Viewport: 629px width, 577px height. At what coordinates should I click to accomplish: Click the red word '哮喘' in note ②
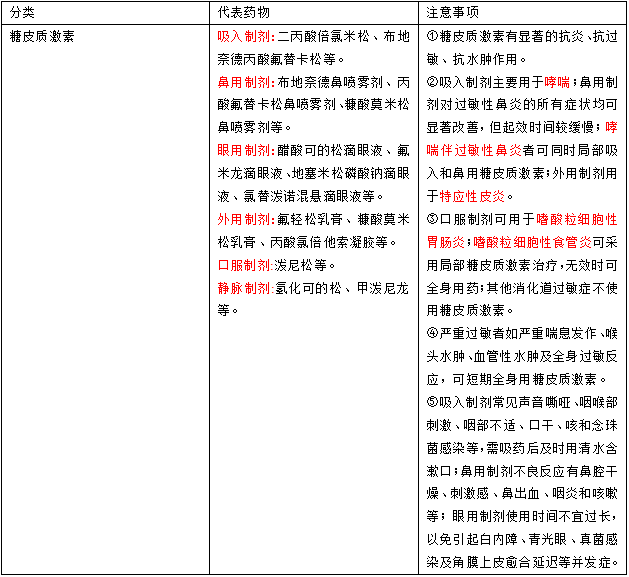pos(557,82)
